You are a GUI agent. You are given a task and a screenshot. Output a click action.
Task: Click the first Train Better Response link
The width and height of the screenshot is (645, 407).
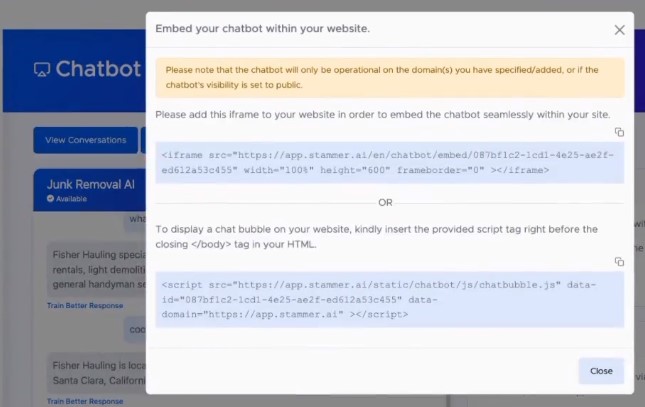[x=85, y=305]
